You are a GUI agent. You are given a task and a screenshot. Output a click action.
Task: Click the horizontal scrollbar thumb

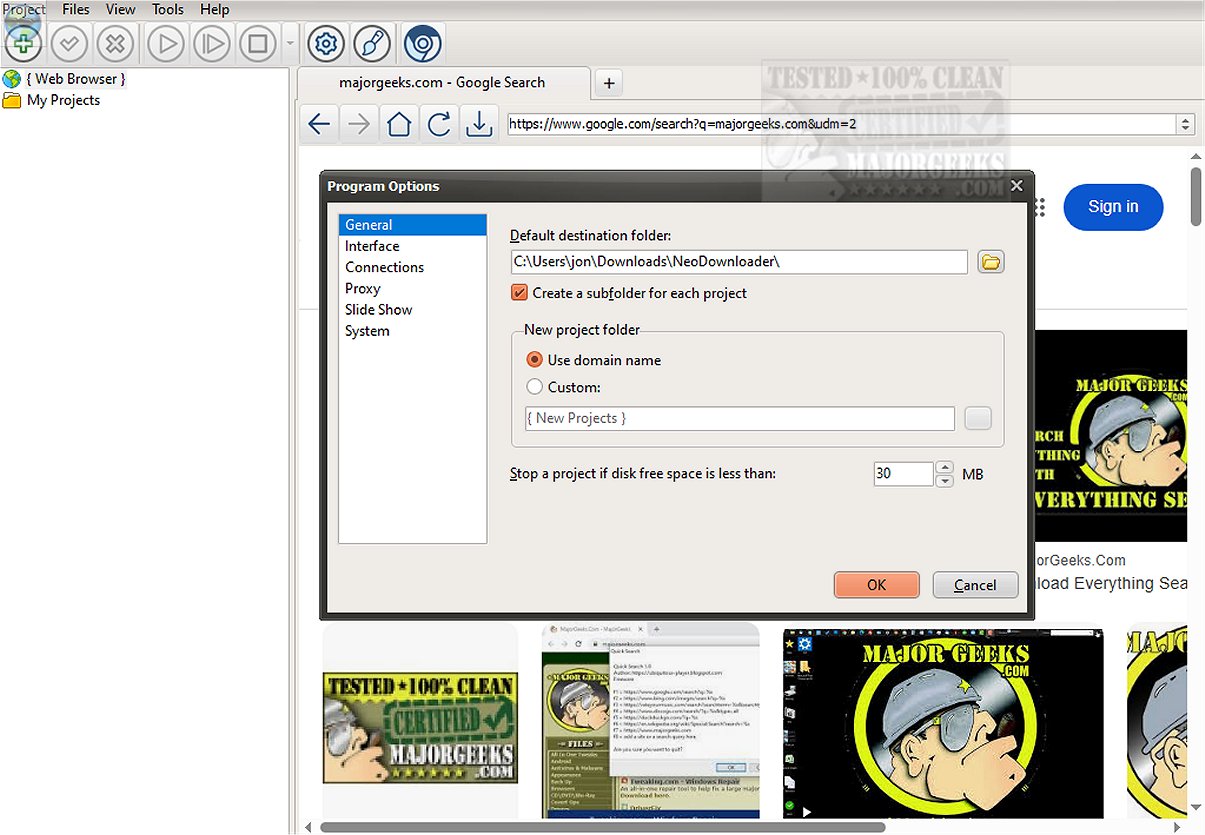(x=602, y=827)
